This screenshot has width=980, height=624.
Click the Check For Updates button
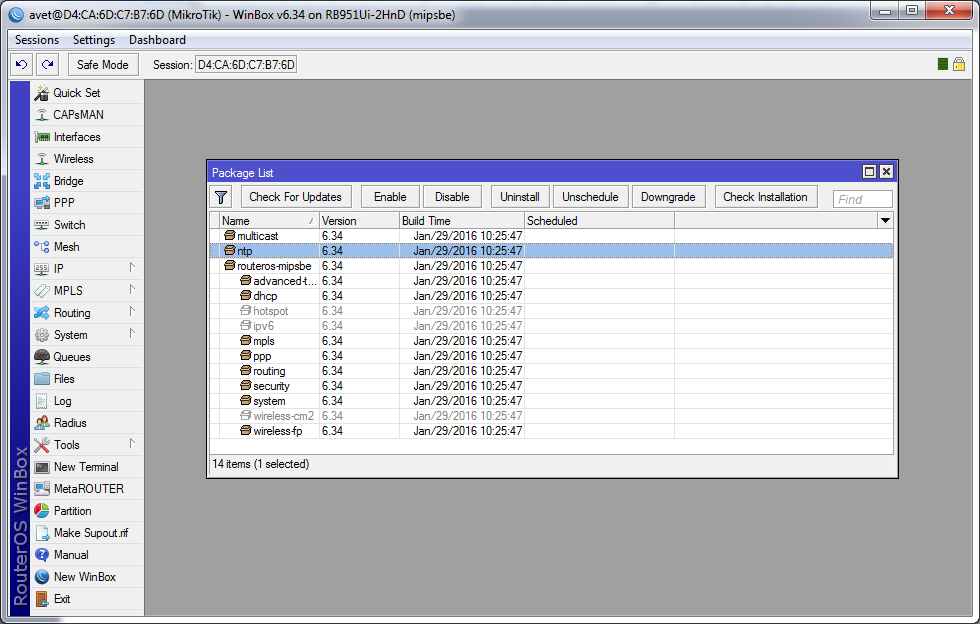pyautogui.click(x=295, y=197)
